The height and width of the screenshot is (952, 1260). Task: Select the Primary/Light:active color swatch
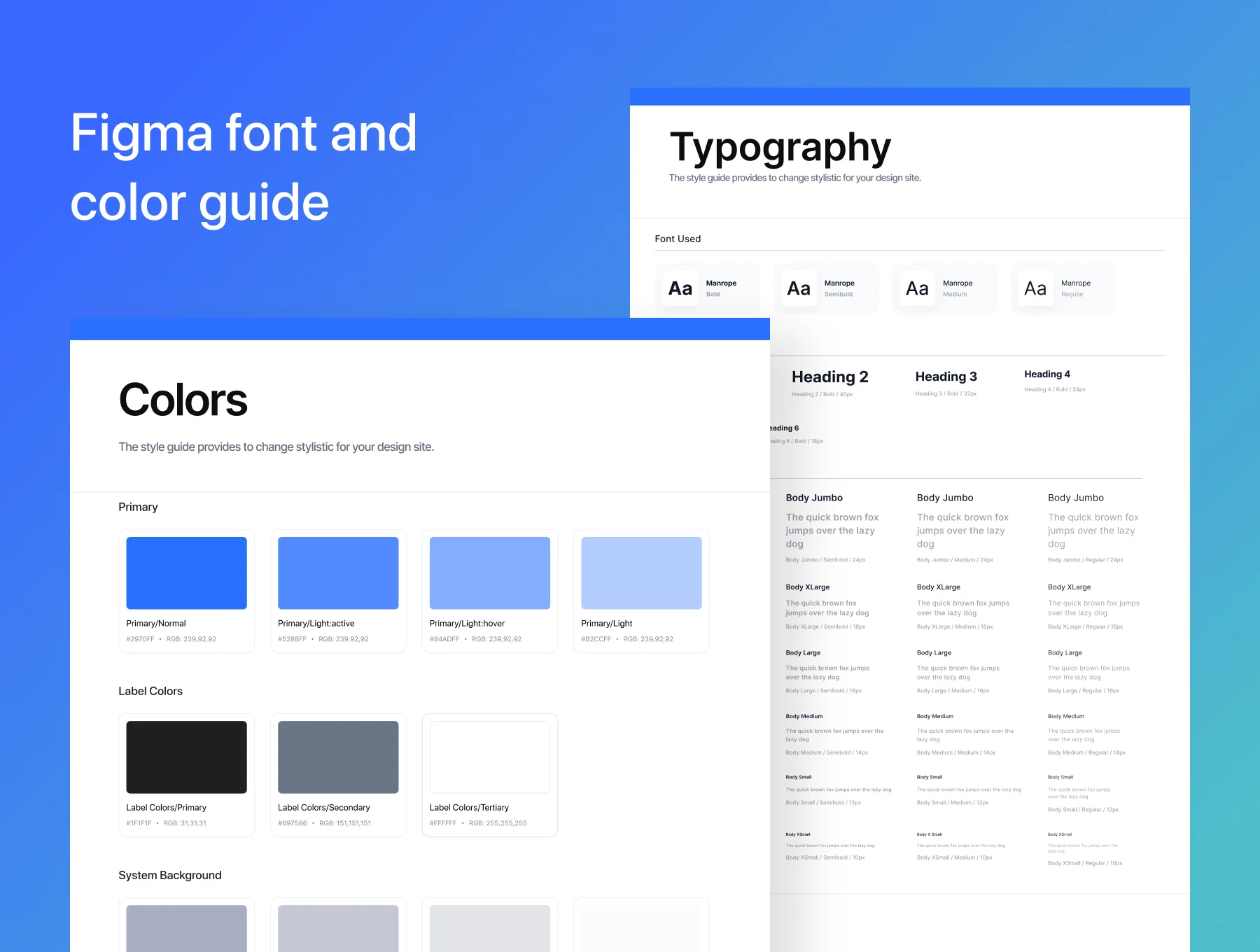pyautogui.click(x=338, y=573)
